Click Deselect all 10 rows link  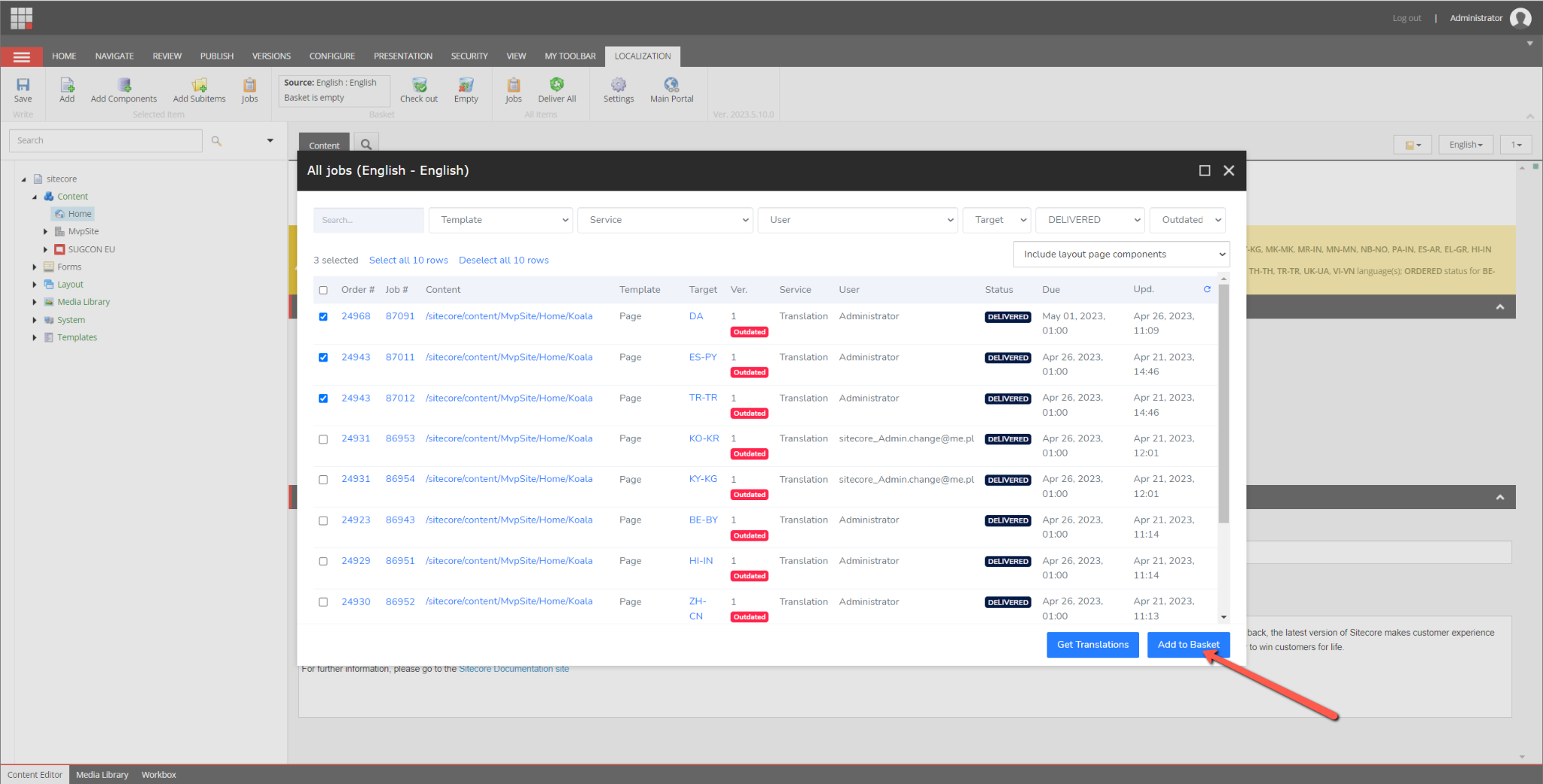tap(503, 261)
